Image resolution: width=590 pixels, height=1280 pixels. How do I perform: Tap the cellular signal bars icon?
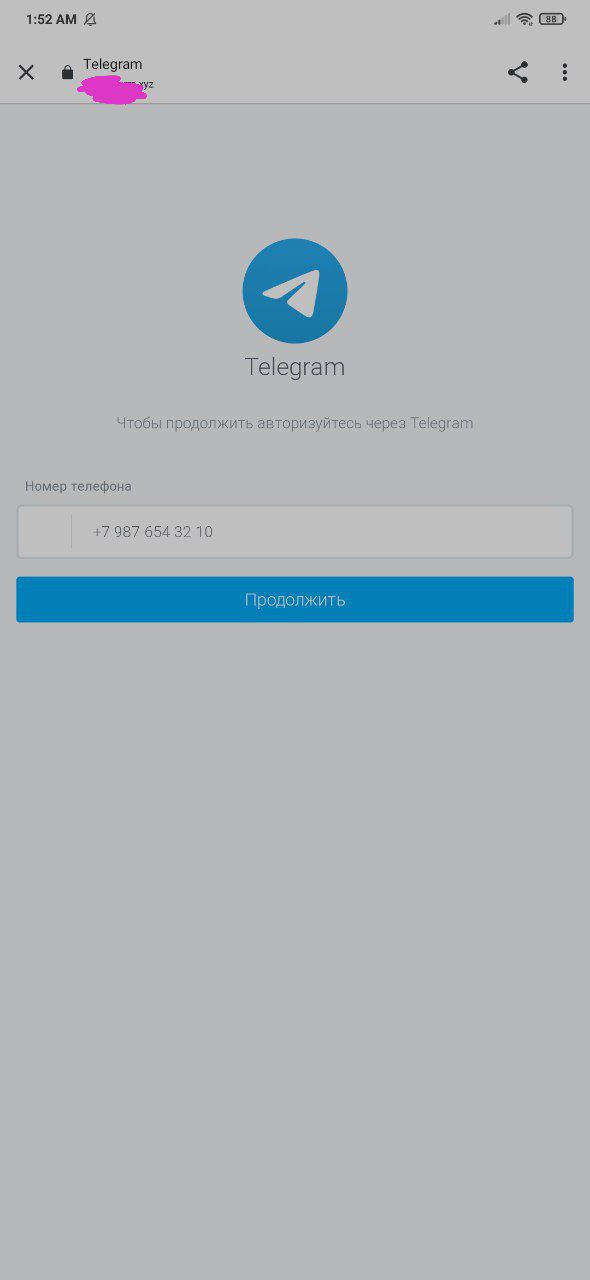tap(502, 19)
